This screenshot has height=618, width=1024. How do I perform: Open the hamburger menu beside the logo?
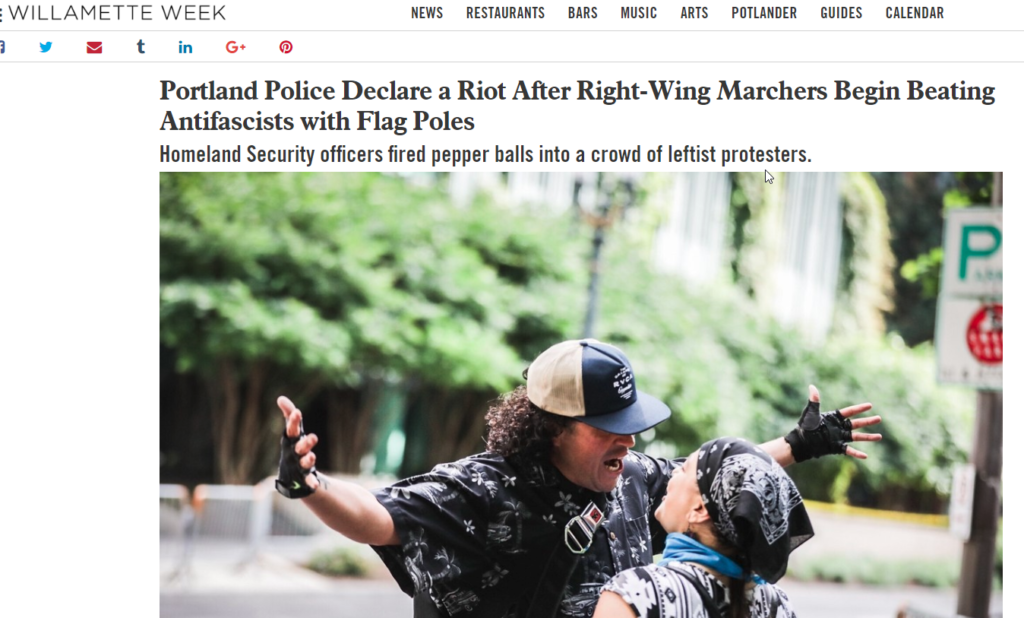click(x=1, y=14)
